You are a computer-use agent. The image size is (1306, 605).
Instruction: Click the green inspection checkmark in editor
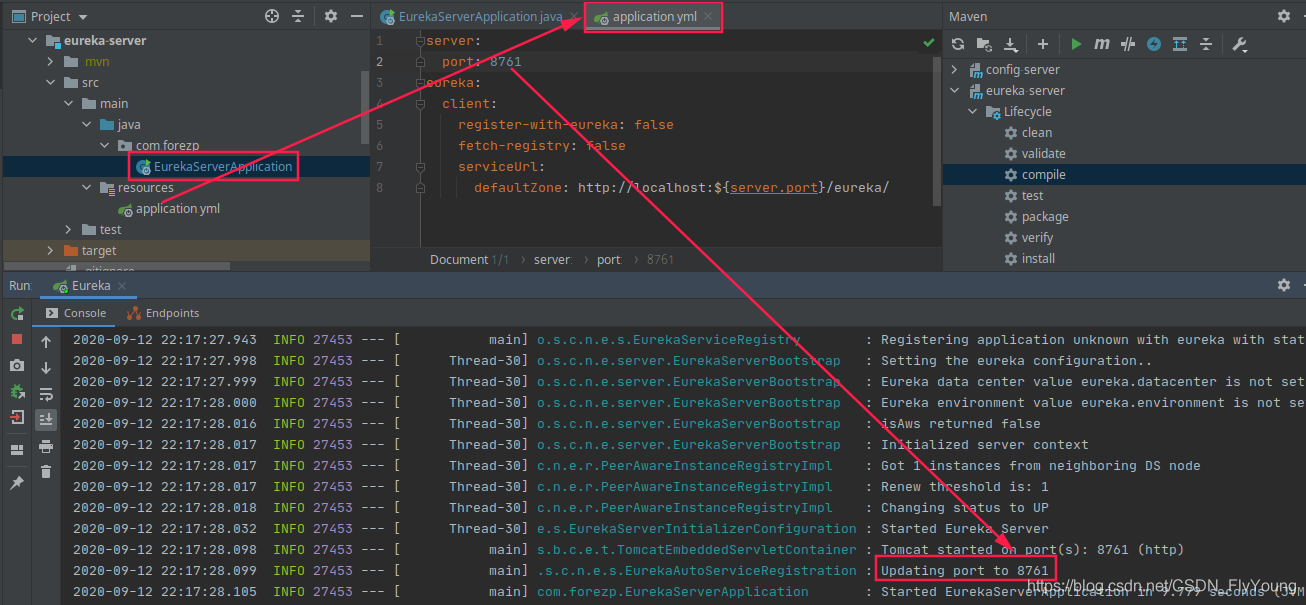coord(928,42)
